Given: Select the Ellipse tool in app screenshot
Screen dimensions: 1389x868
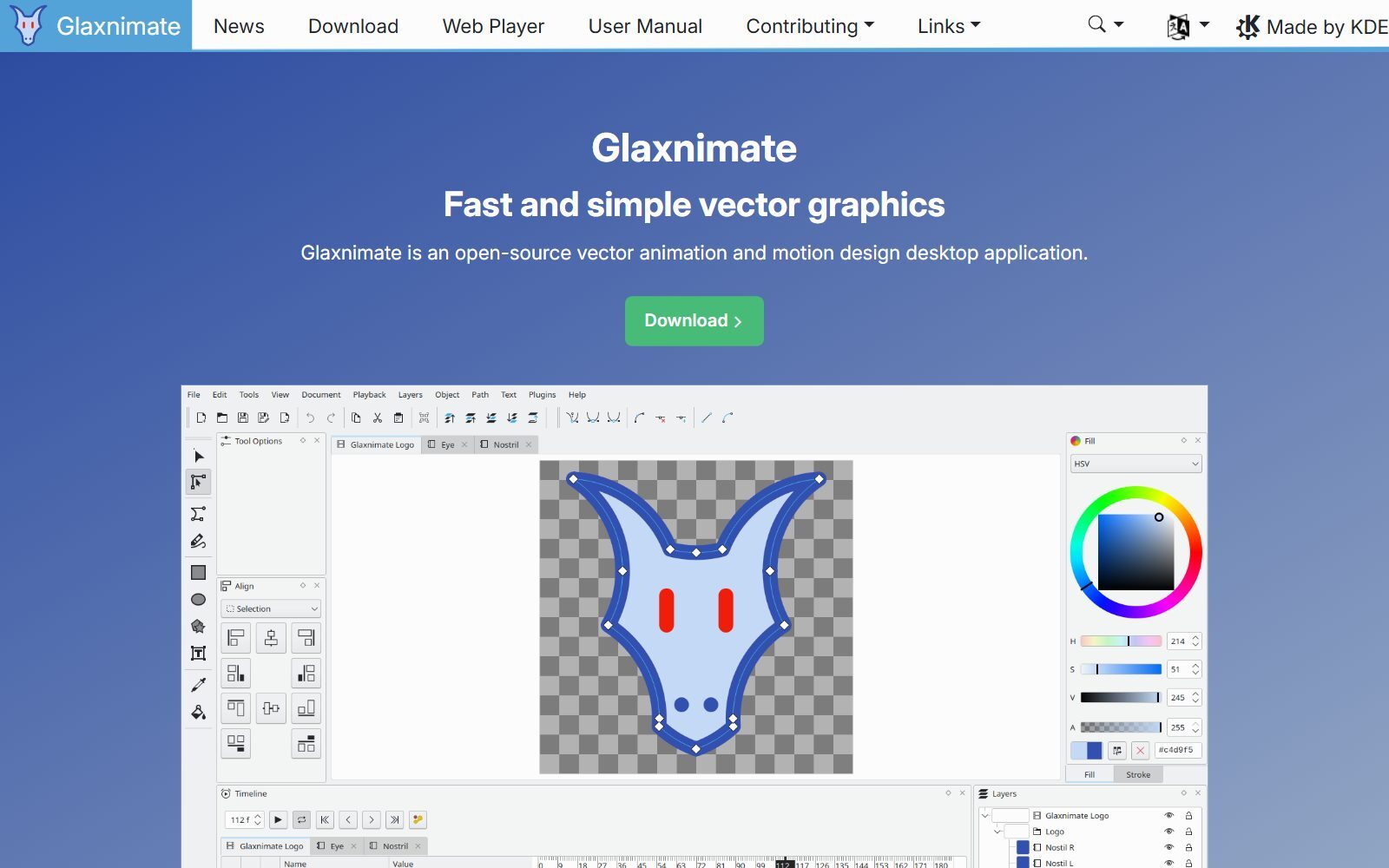Looking at the screenshot, I should pos(199,600).
